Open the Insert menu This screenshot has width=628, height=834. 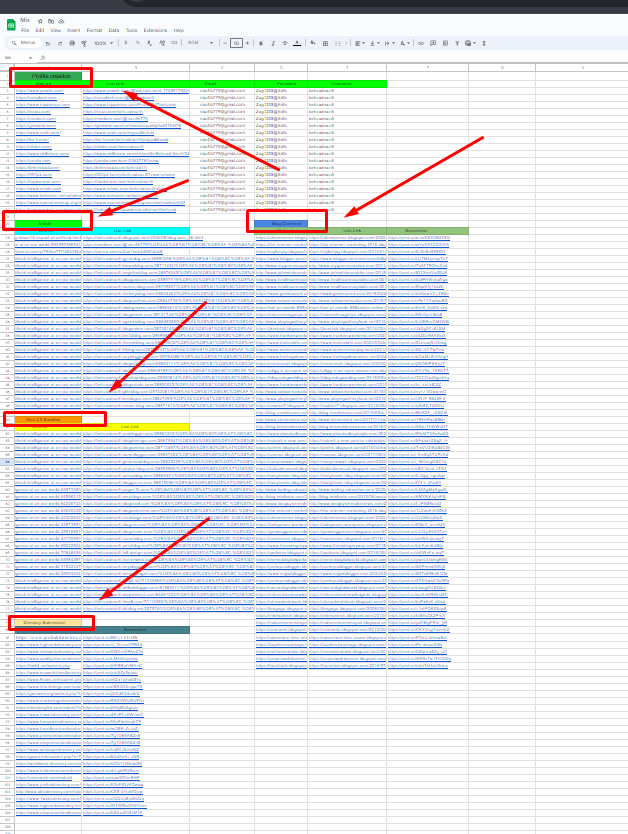point(74,30)
